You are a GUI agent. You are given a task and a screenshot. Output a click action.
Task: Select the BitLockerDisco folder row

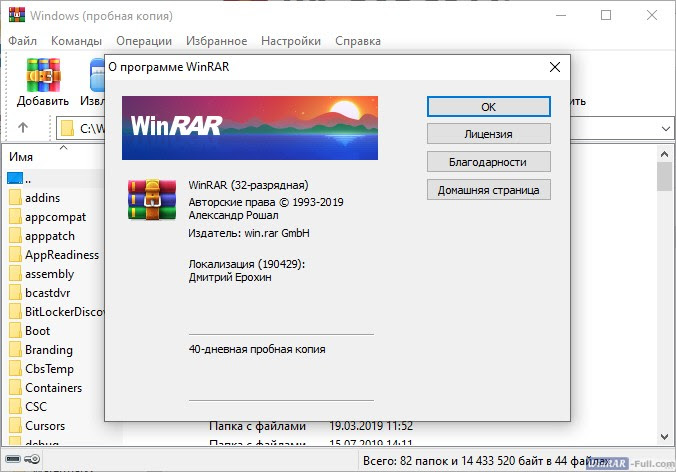tap(56, 312)
